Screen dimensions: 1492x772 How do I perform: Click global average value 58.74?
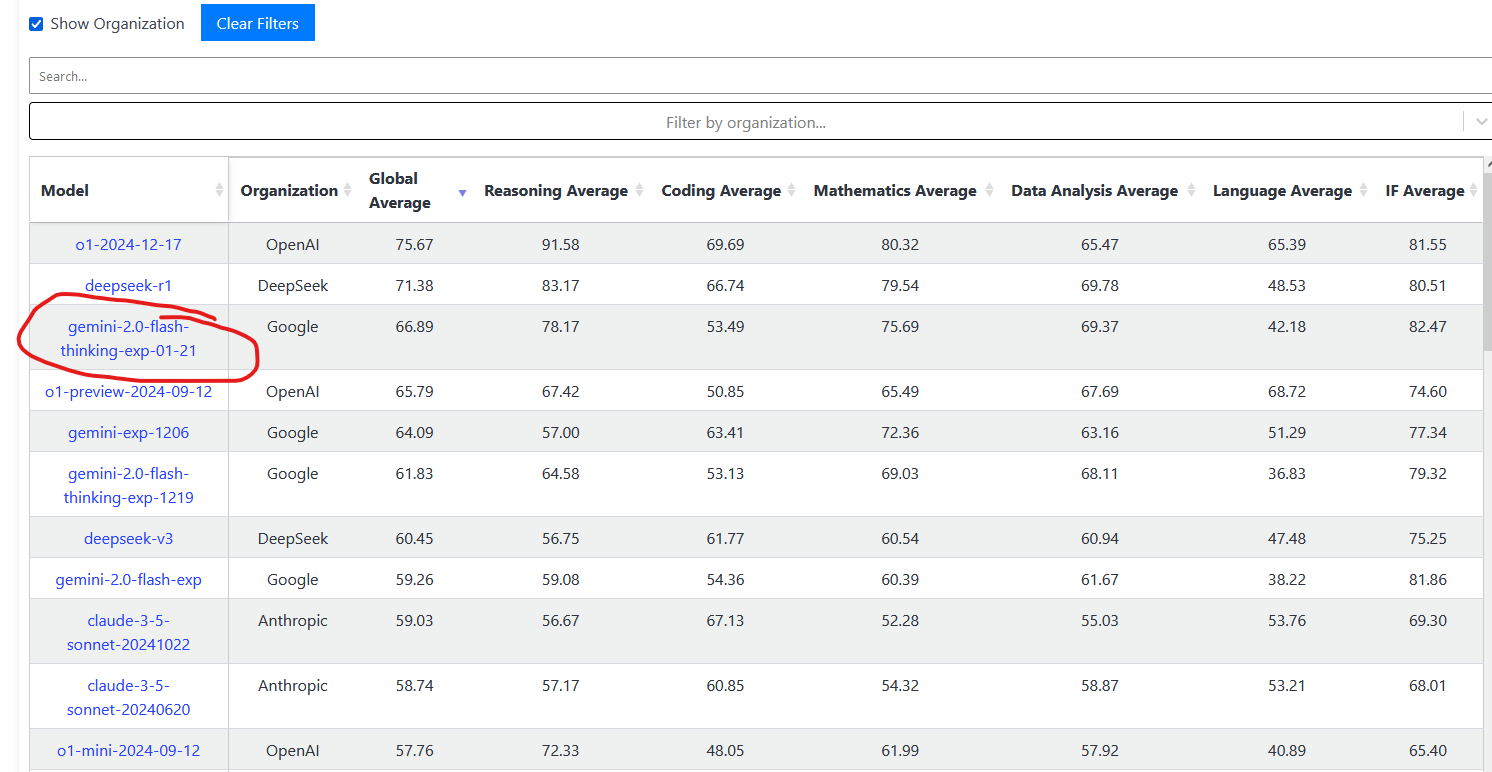tap(414, 685)
